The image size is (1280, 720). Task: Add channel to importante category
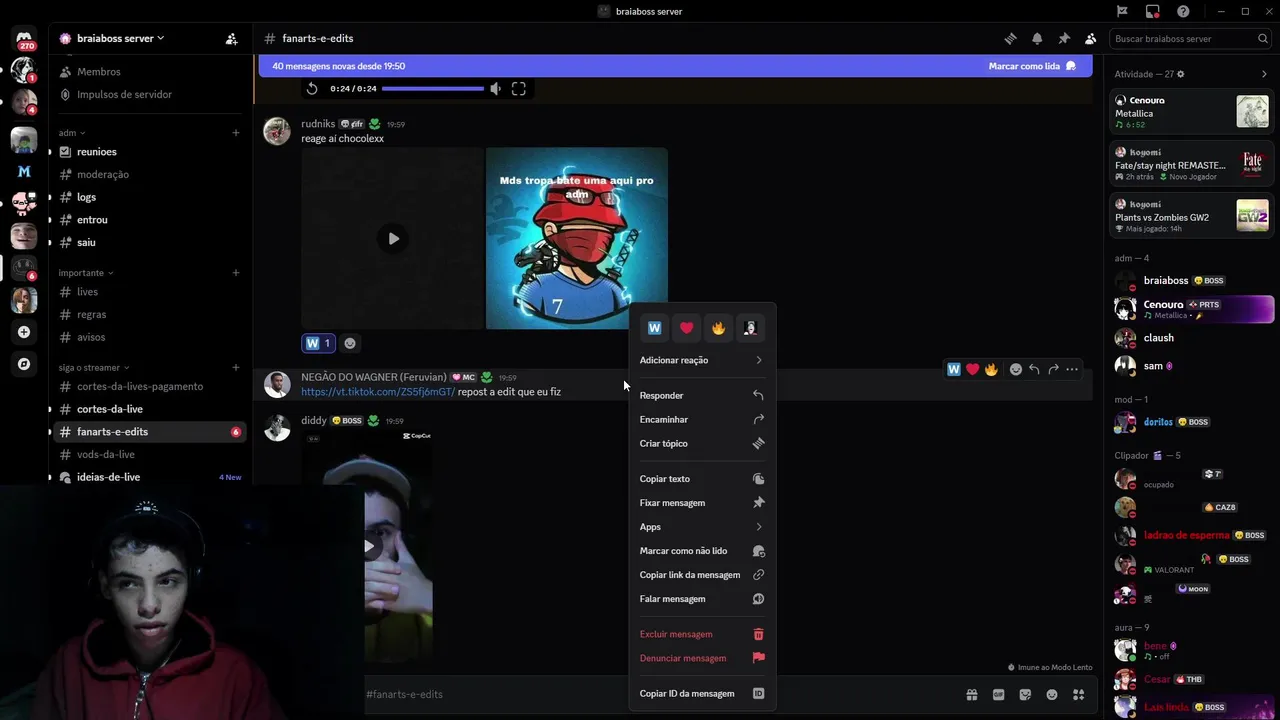tap(236, 272)
